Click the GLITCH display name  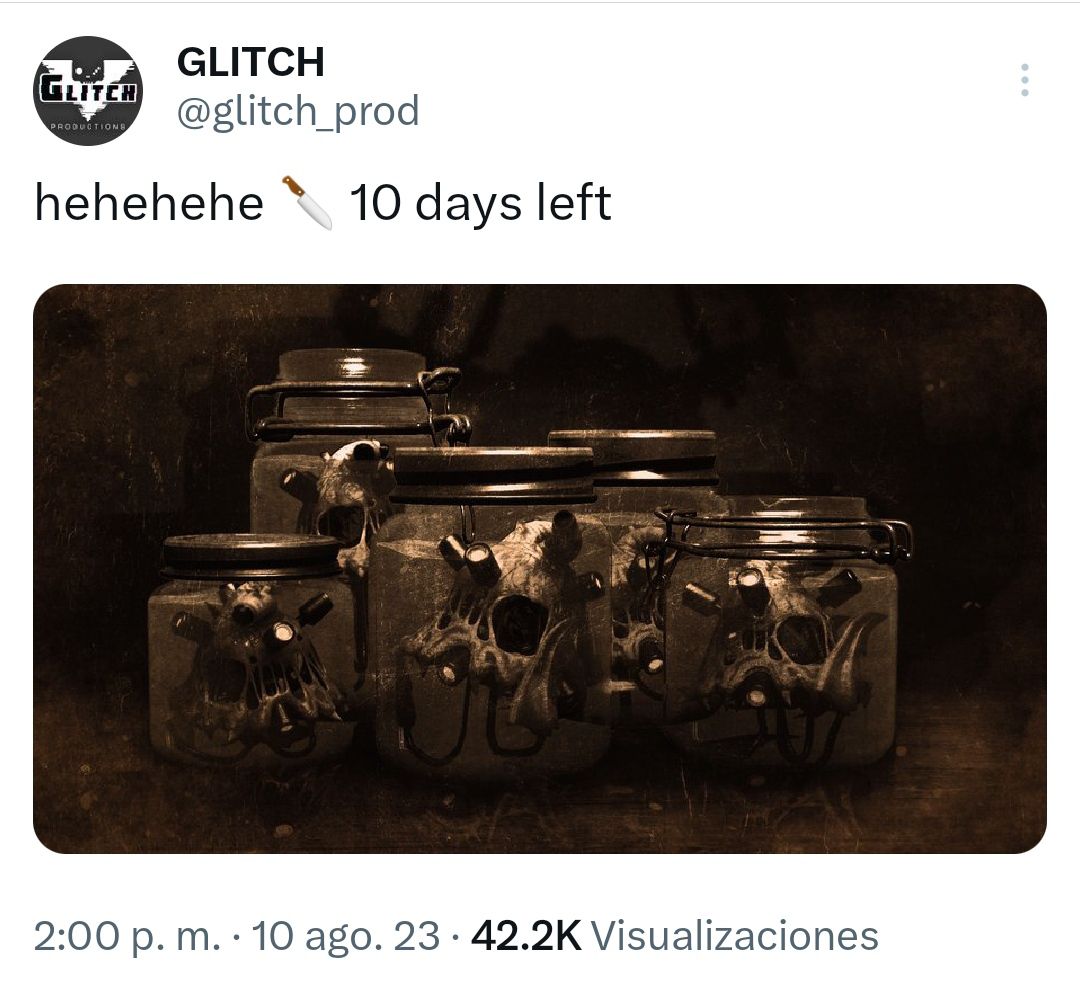pos(251,62)
